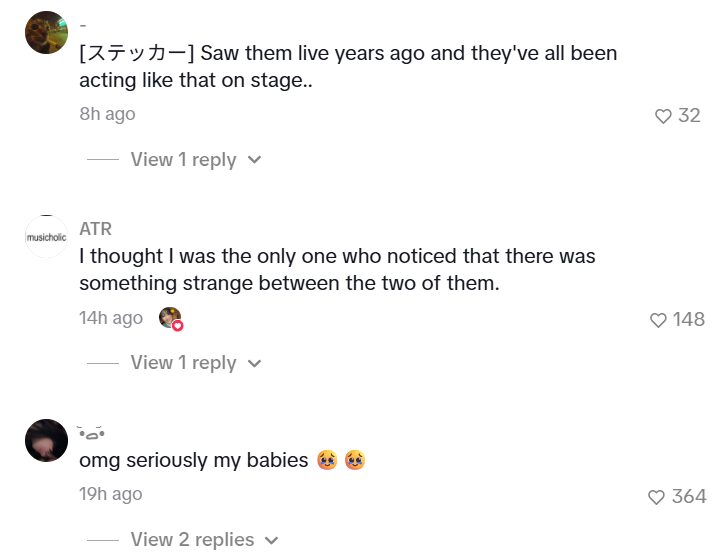This screenshot has height=558, width=724.
Task: Click chevron beside ATR's View 1 reply
Action: click(x=254, y=364)
